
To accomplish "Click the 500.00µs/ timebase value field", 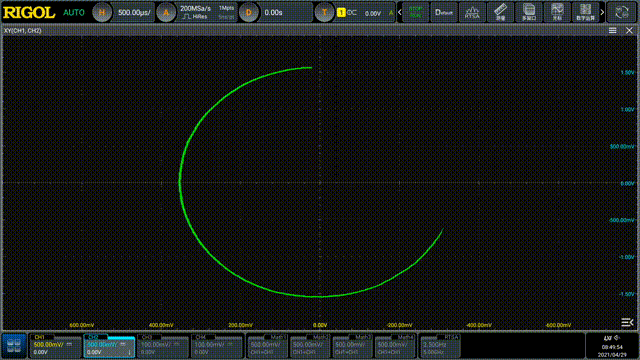I will point(134,13).
